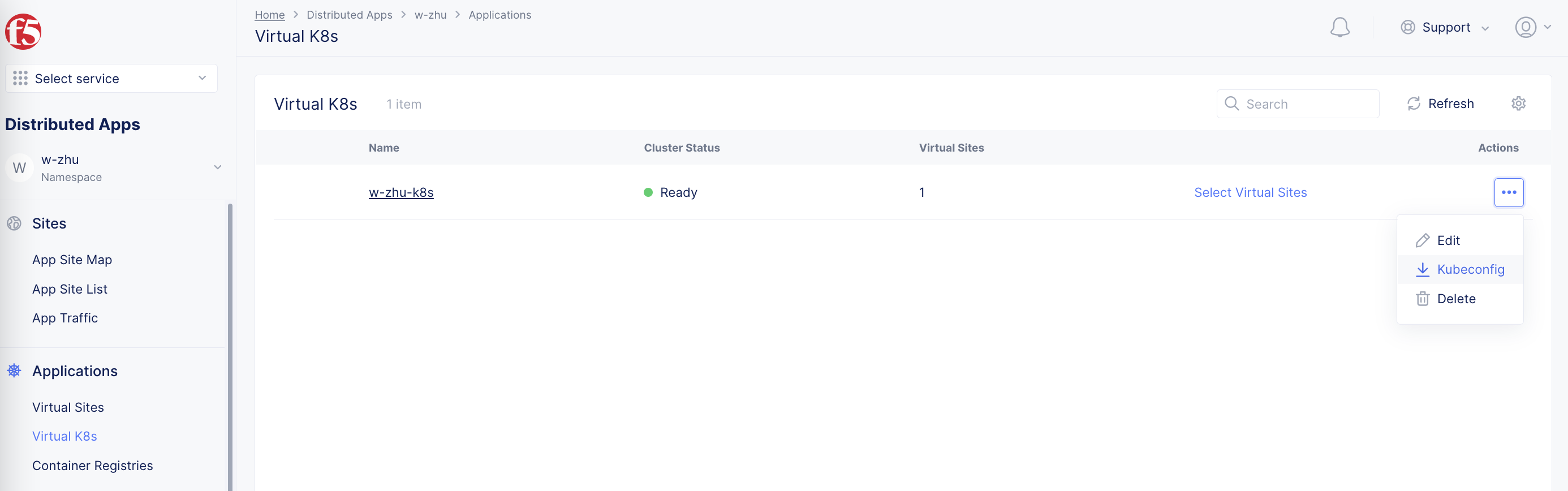The height and width of the screenshot is (491, 1568).
Task: Click the Actions column header
Action: [x=1498, y=148]
